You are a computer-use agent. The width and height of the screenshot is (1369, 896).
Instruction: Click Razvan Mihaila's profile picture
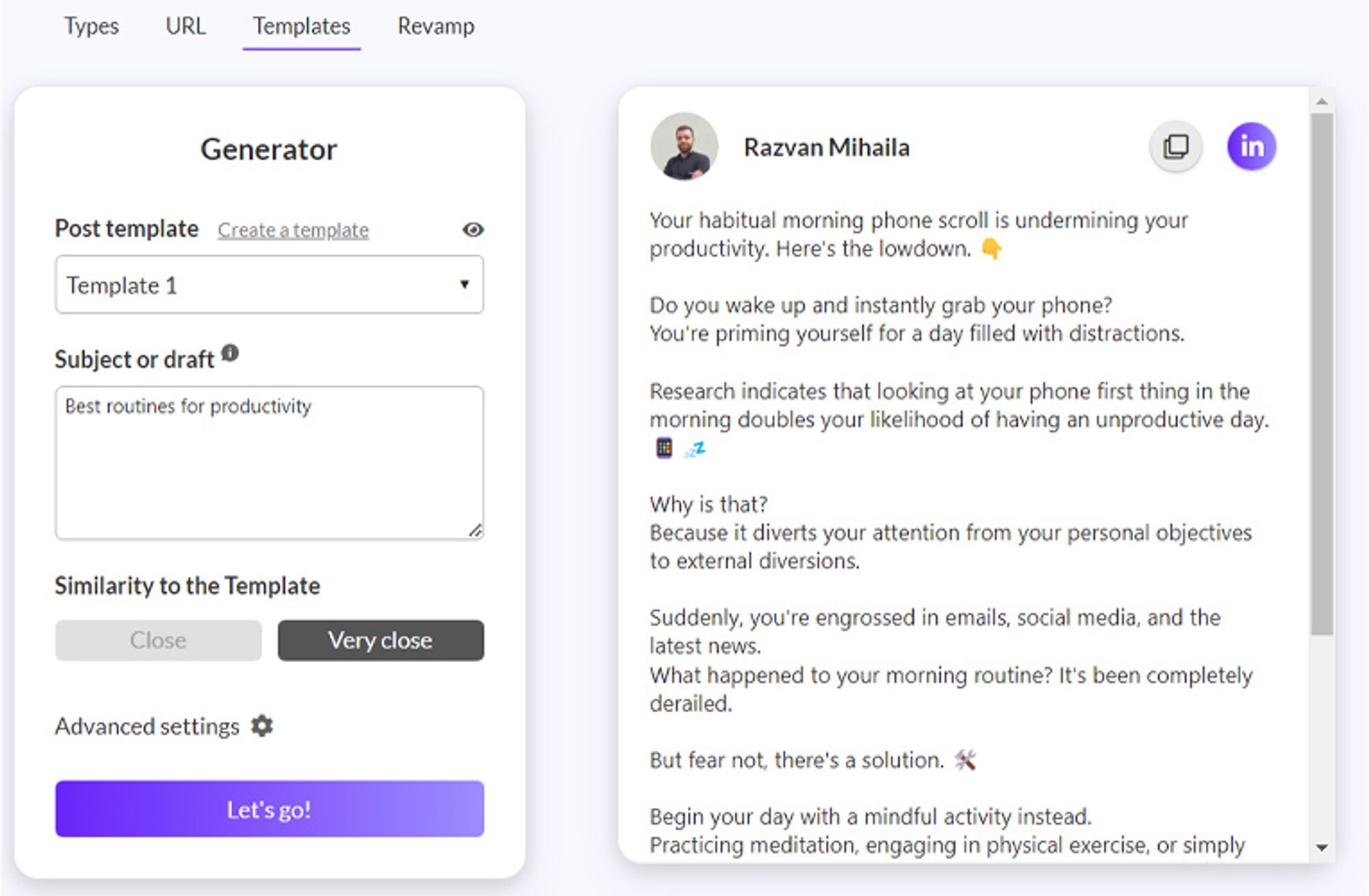[x=684, y=146]
